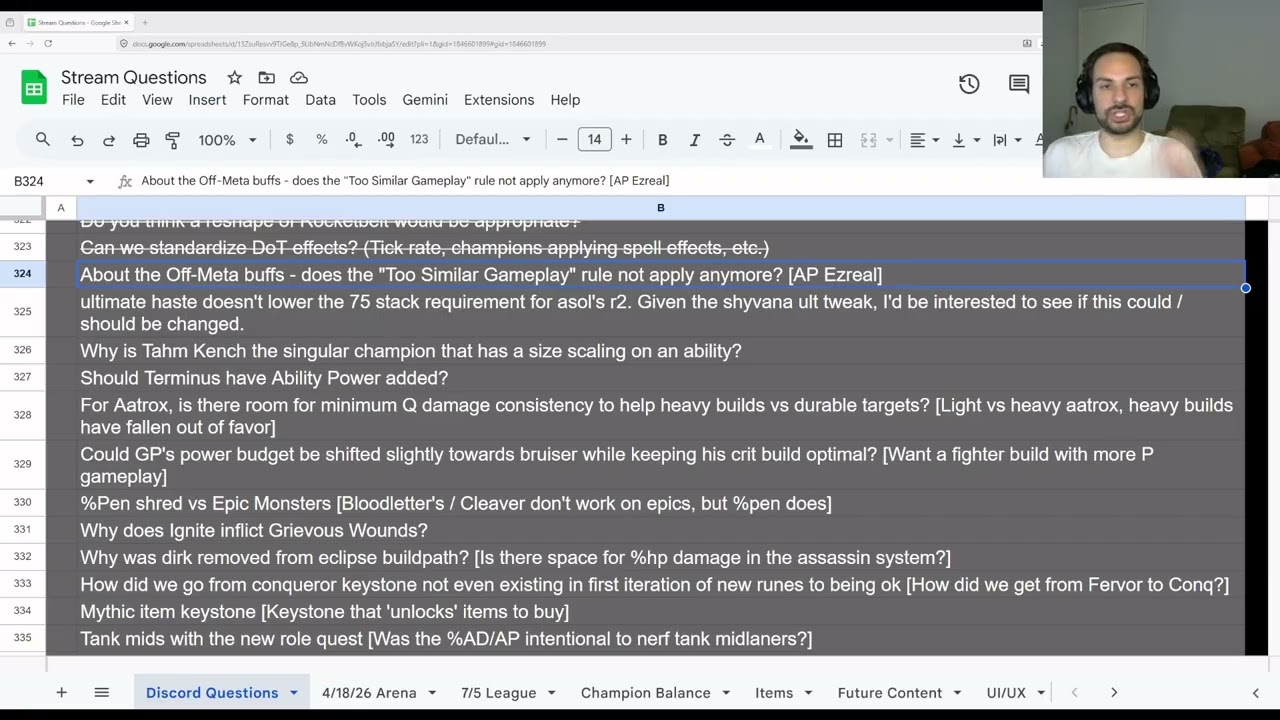Format as currency with dollar icon
The image size is (1280, 720).
point(290,140)
